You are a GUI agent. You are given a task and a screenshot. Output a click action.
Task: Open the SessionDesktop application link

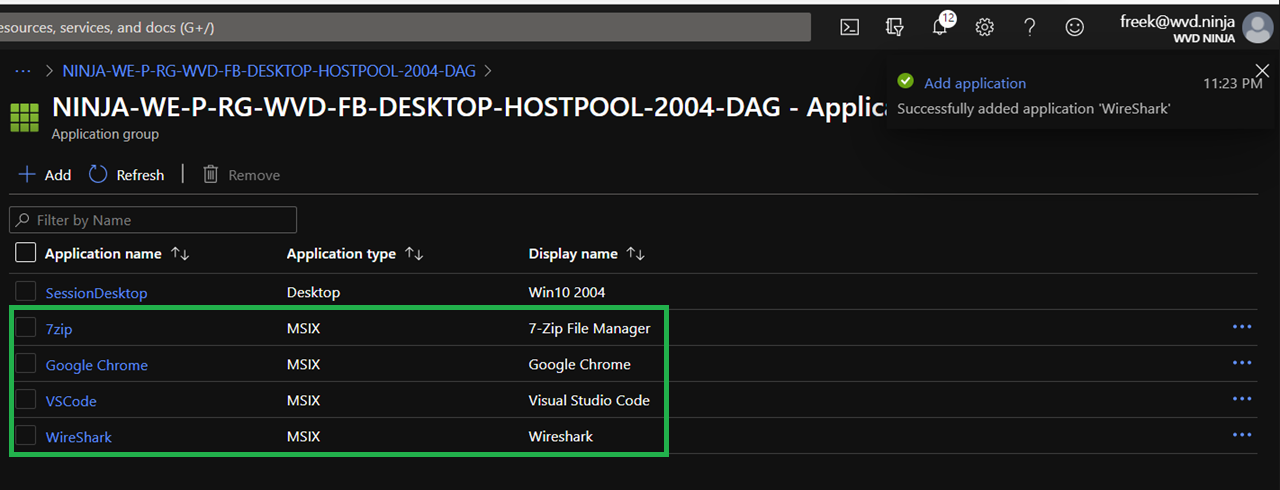tap(96, 293)
